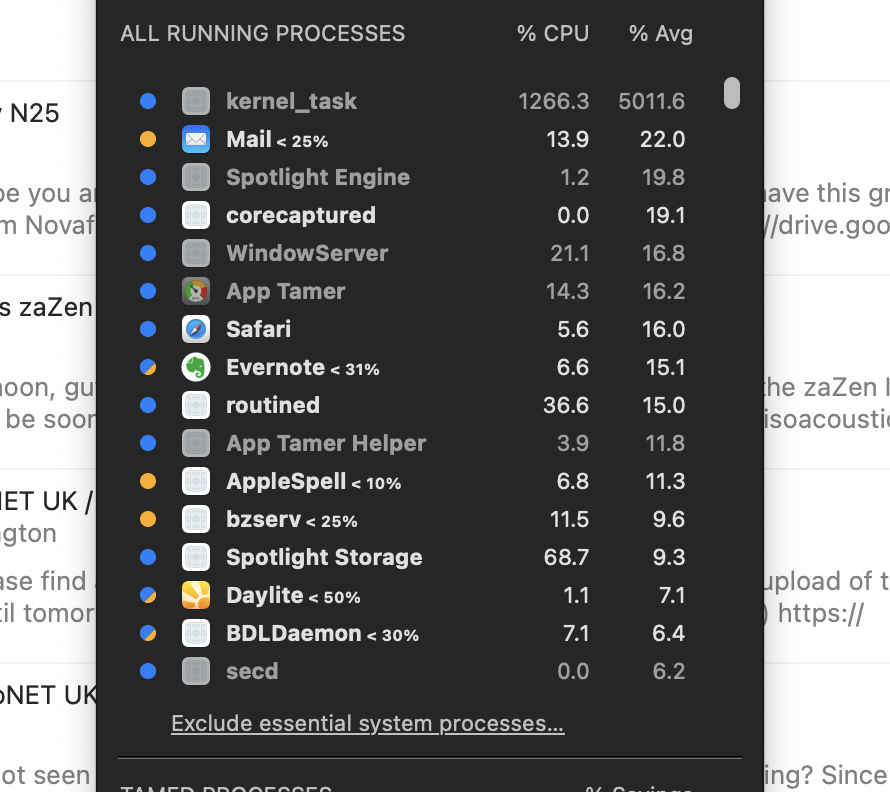Viewport: 890px width, 792px height.
Task: Click the process list scrollbar thumb
Action: pyautogui.click(x=732, y=93)
